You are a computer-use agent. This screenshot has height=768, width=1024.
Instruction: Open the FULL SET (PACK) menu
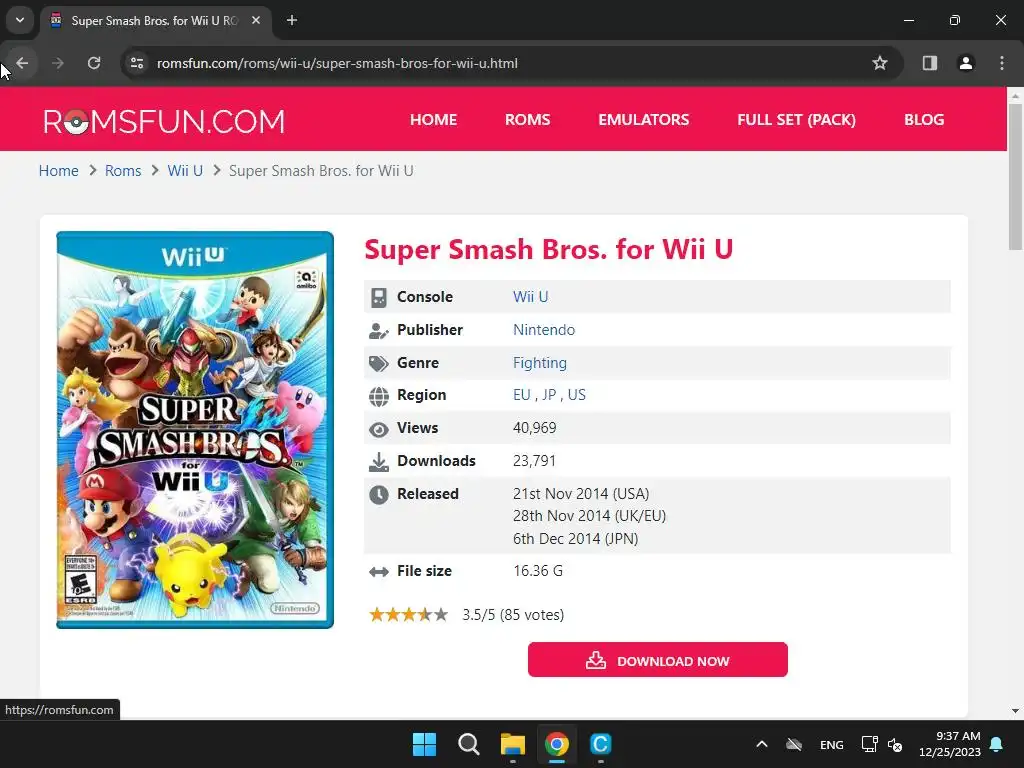click(x=796, y=120)
